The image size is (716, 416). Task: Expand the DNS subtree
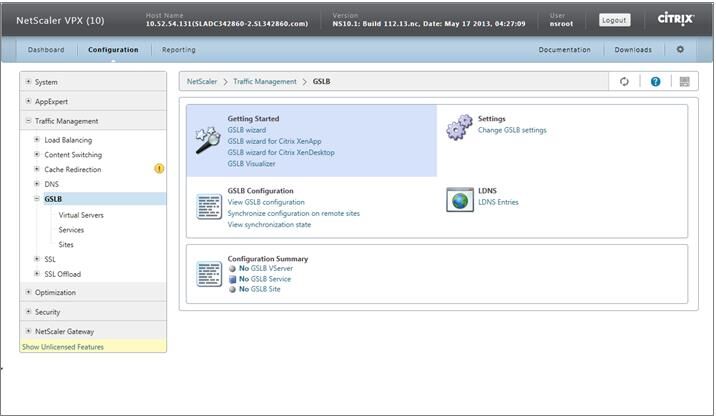(x=37, y=184)
